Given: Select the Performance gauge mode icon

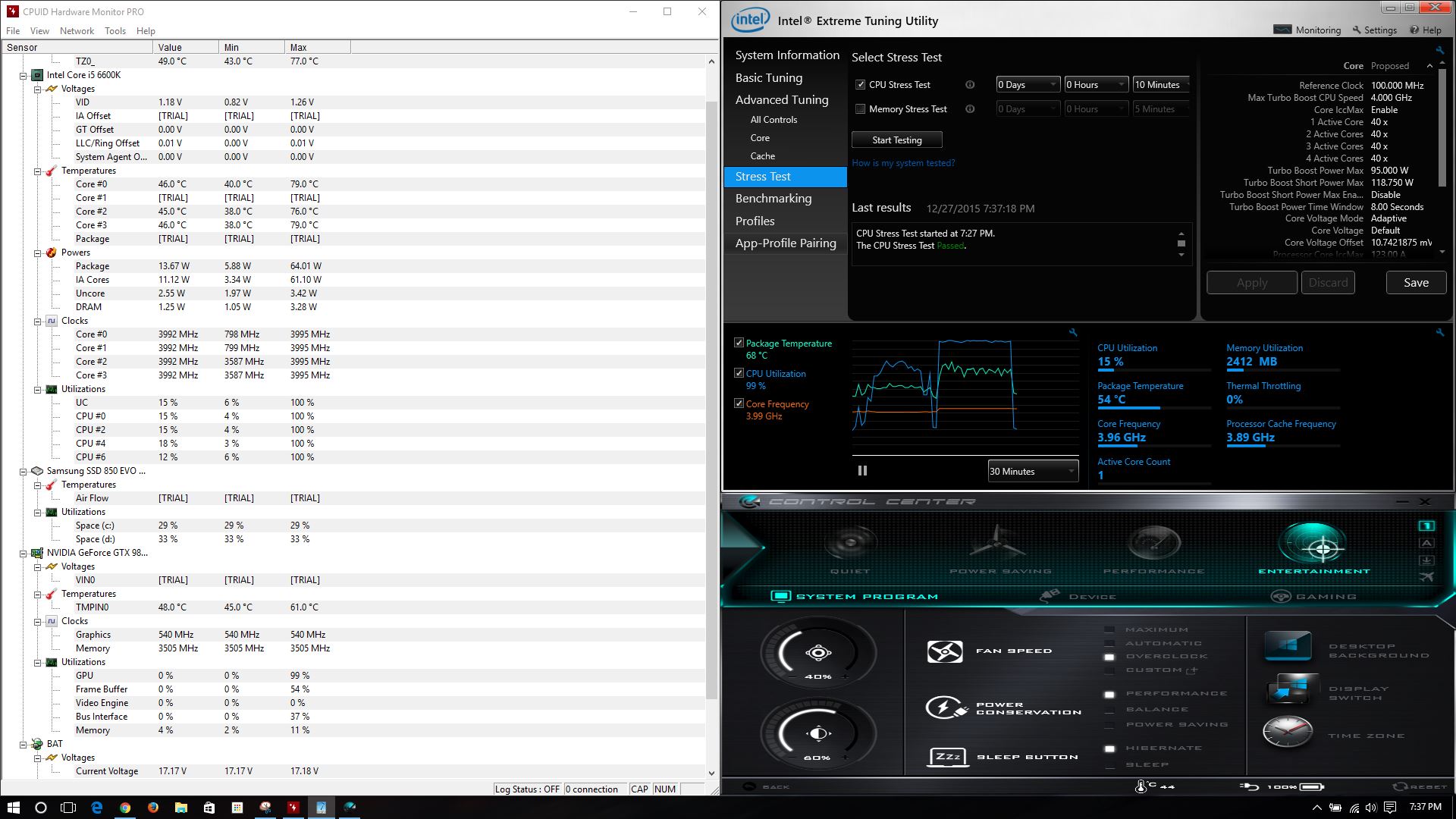Looking at the screenshot, I should (1154, 543).
